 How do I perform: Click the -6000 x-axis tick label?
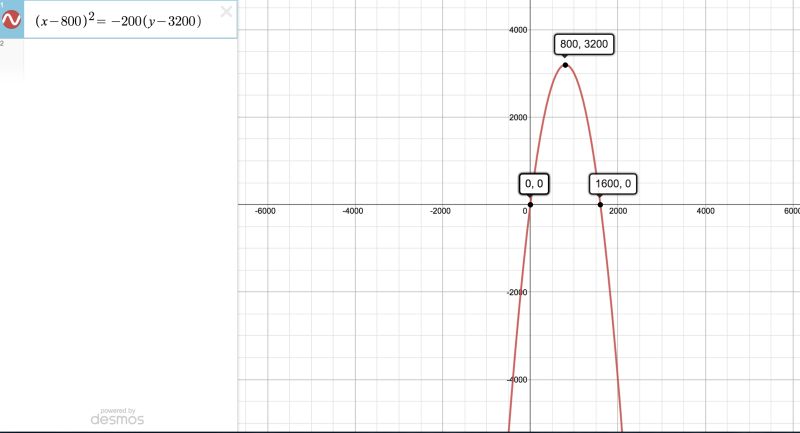click(265, 211)
